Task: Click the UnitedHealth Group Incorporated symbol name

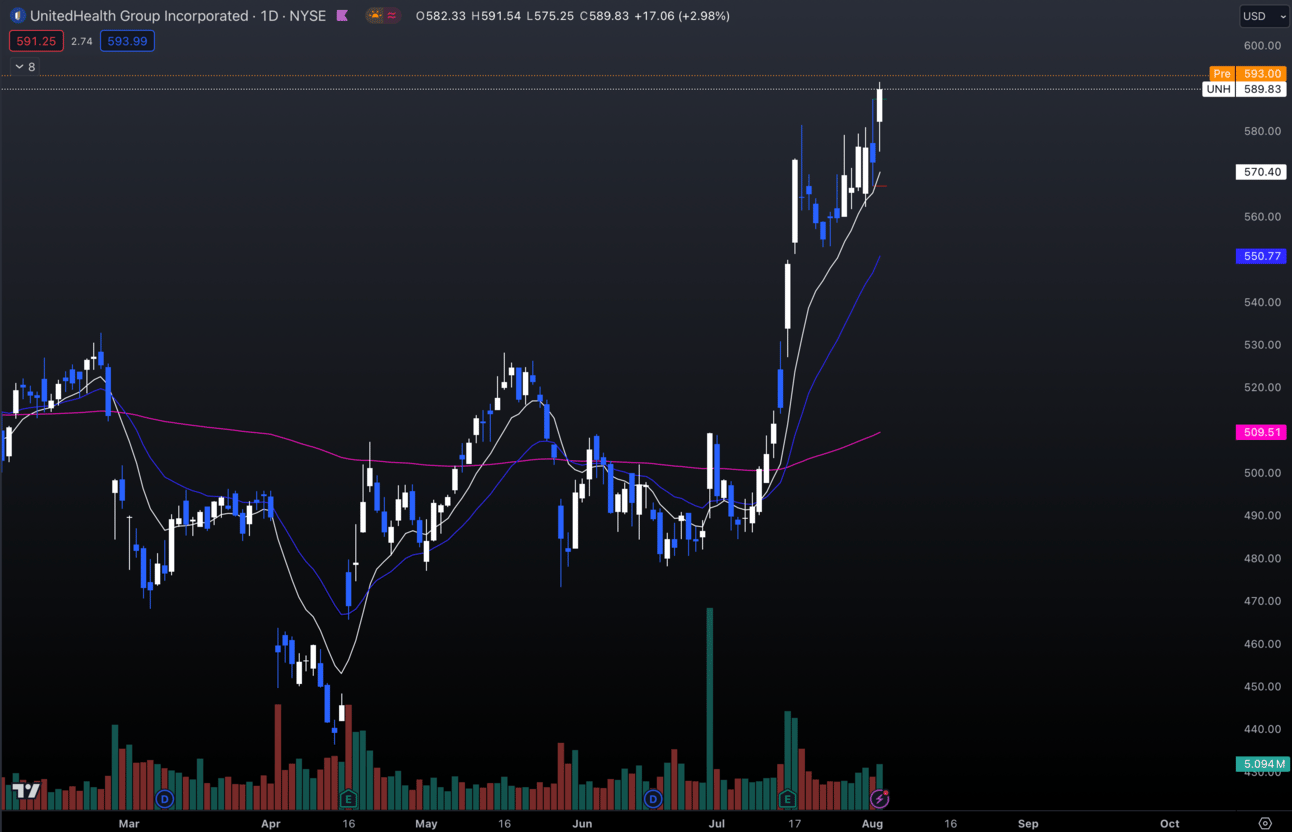Action: point(139,16)
